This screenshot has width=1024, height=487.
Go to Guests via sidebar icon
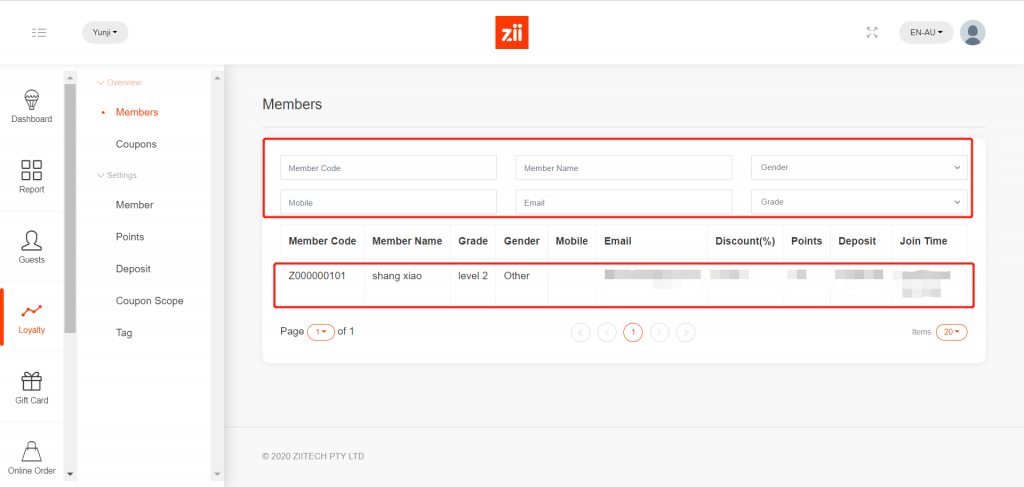32,241
